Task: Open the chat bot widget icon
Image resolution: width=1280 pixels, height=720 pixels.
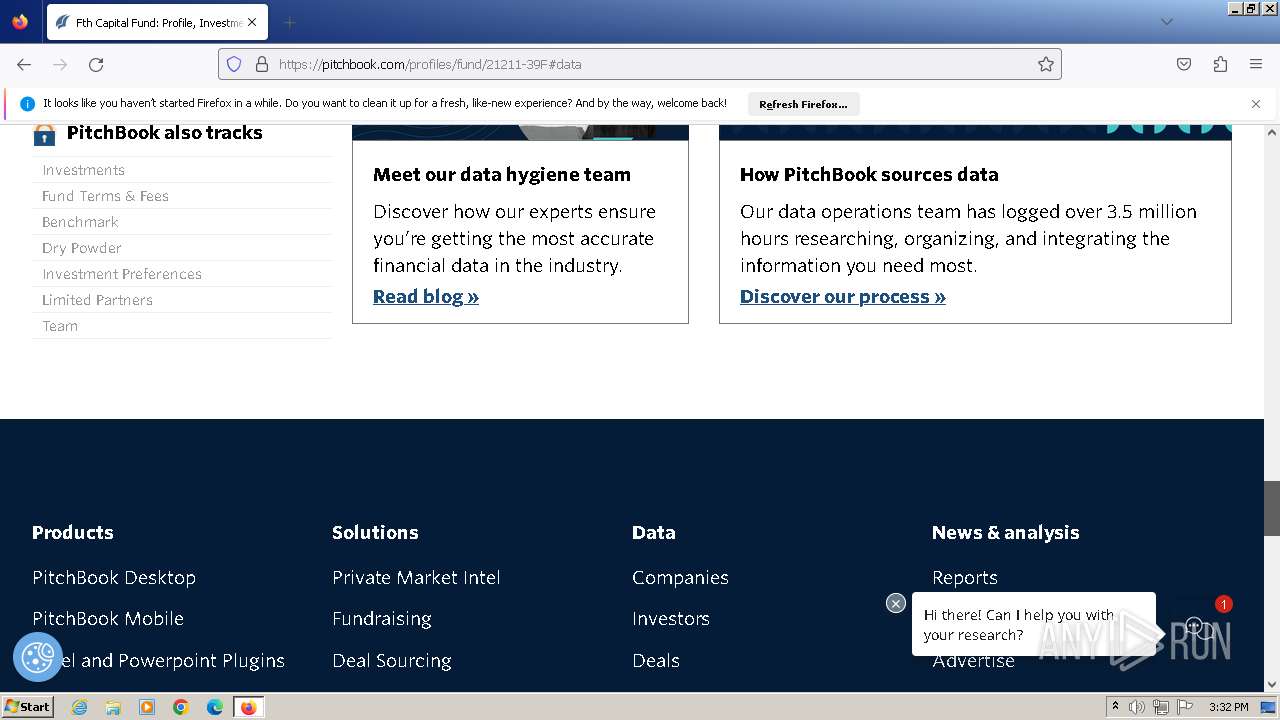Action: click(1201, 629)
